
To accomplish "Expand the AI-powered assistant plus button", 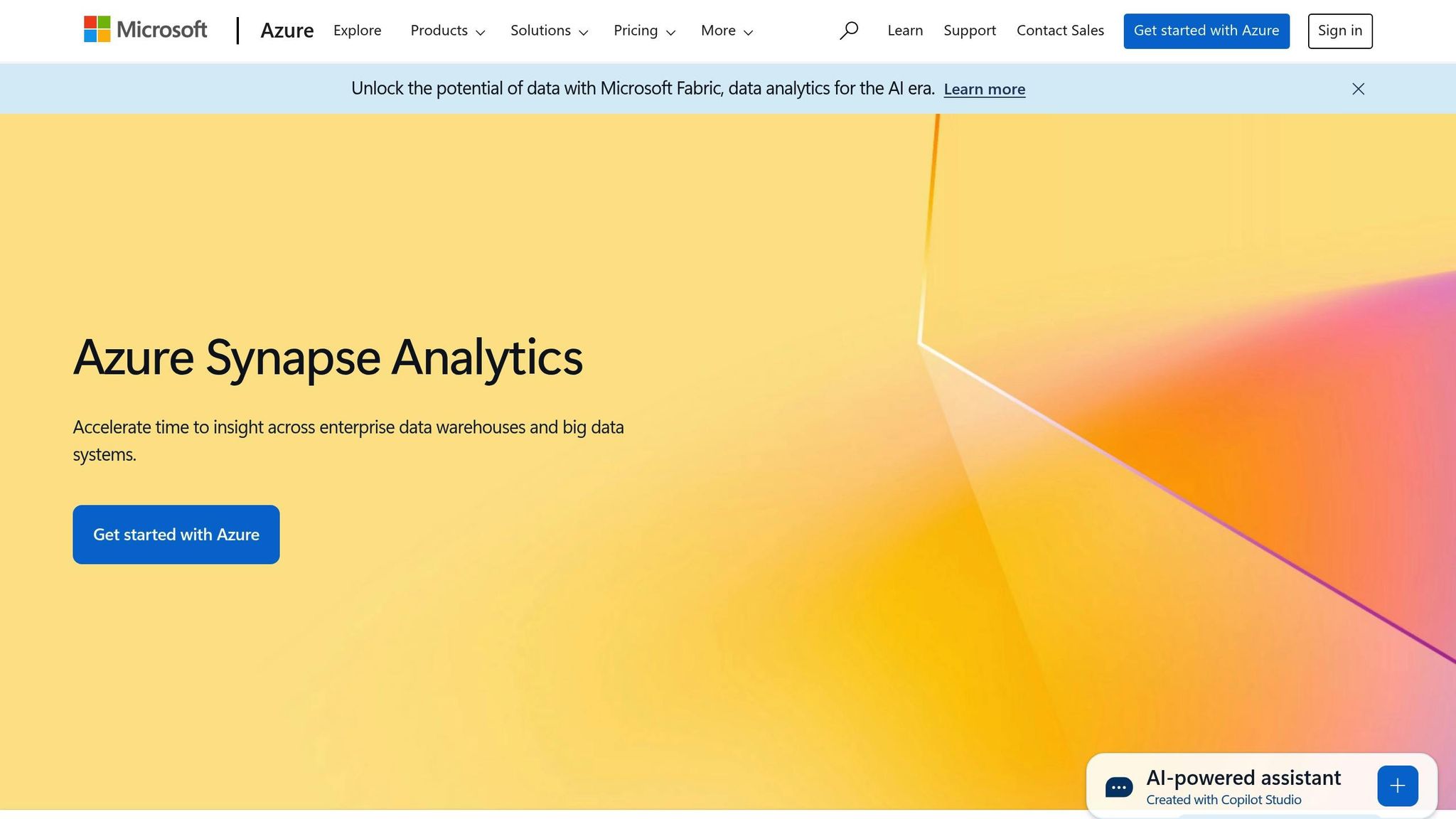I will pos(1398,786).
